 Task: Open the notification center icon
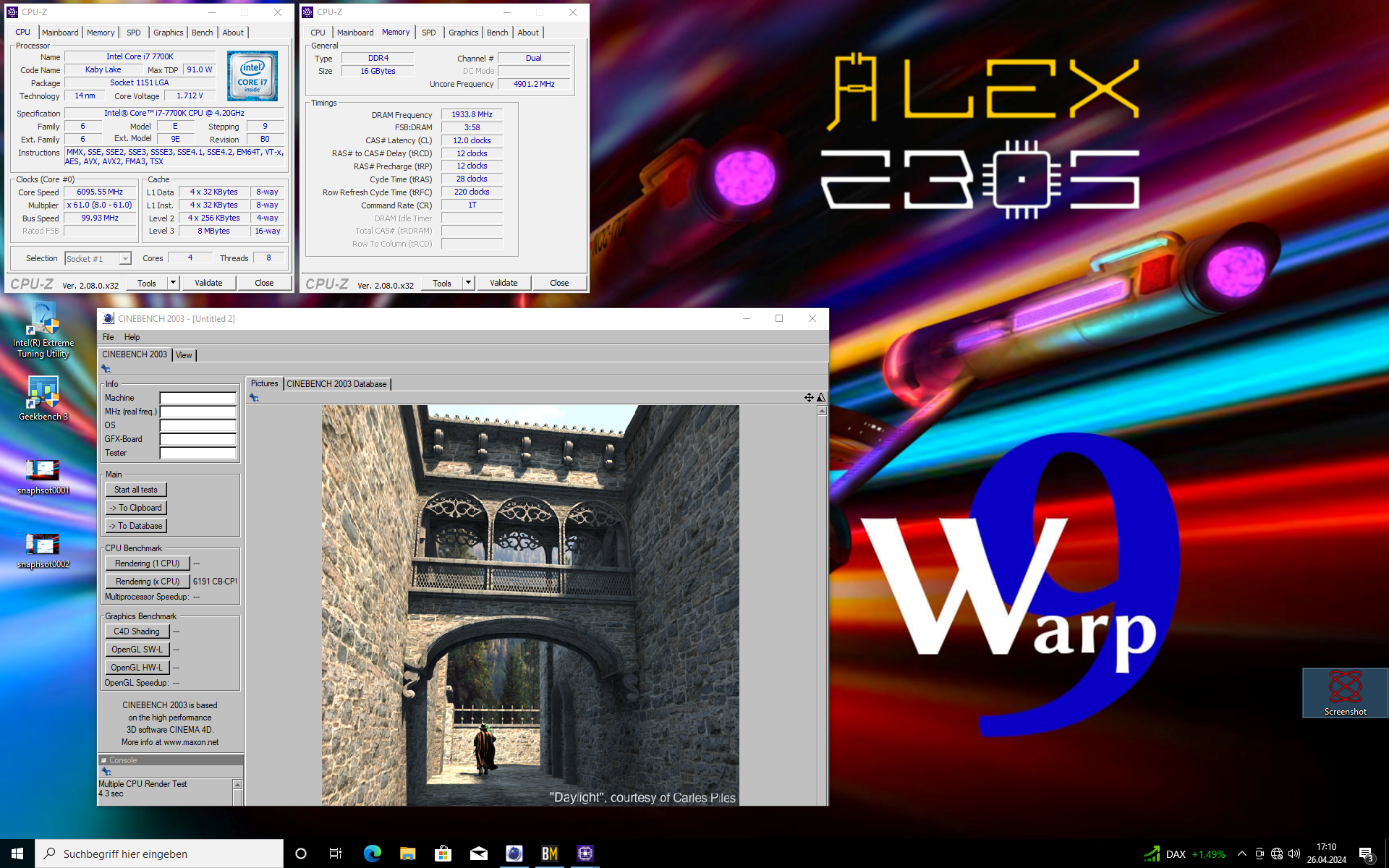coord(1366,854)
